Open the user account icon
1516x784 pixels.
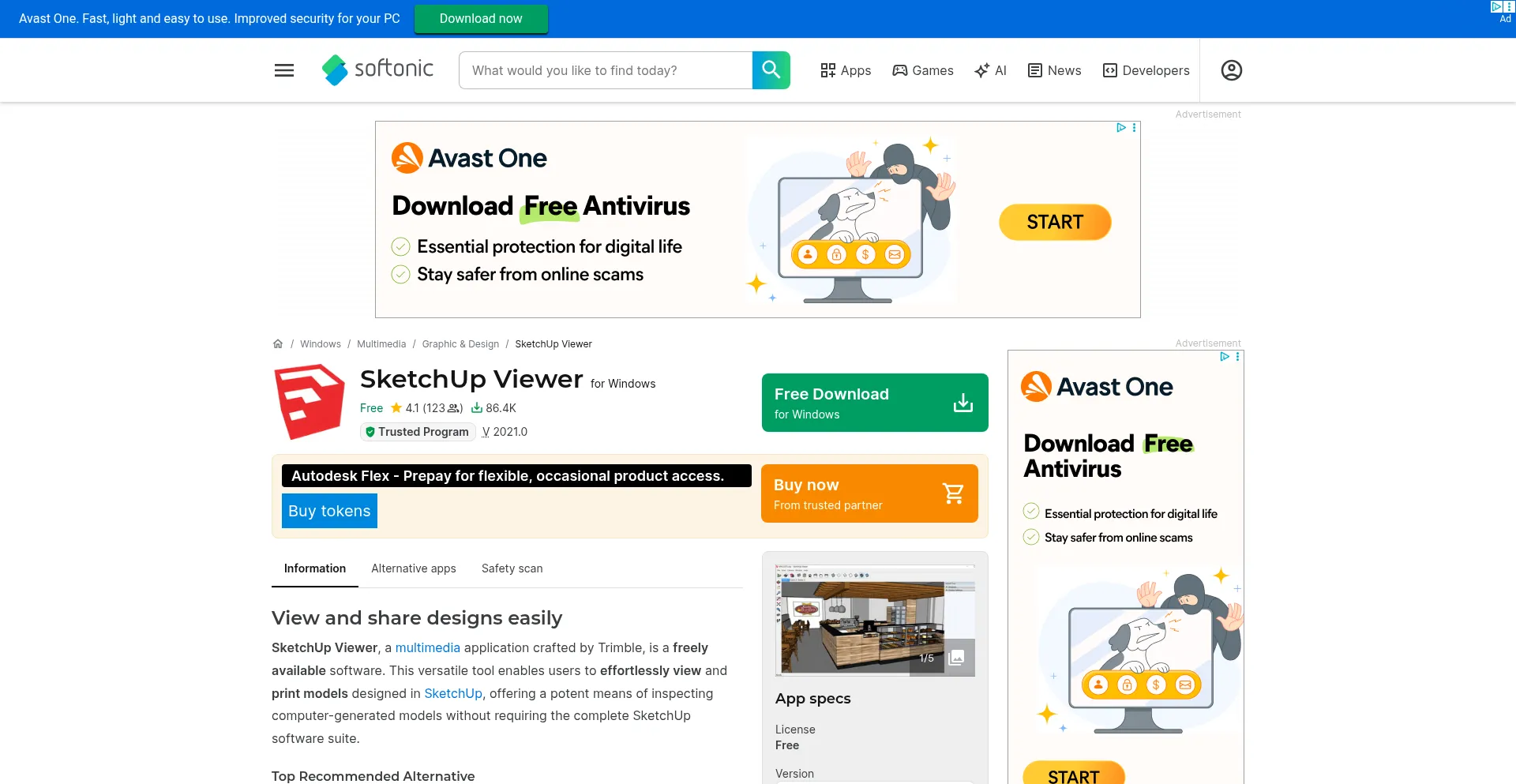(x=1231, y=70)
